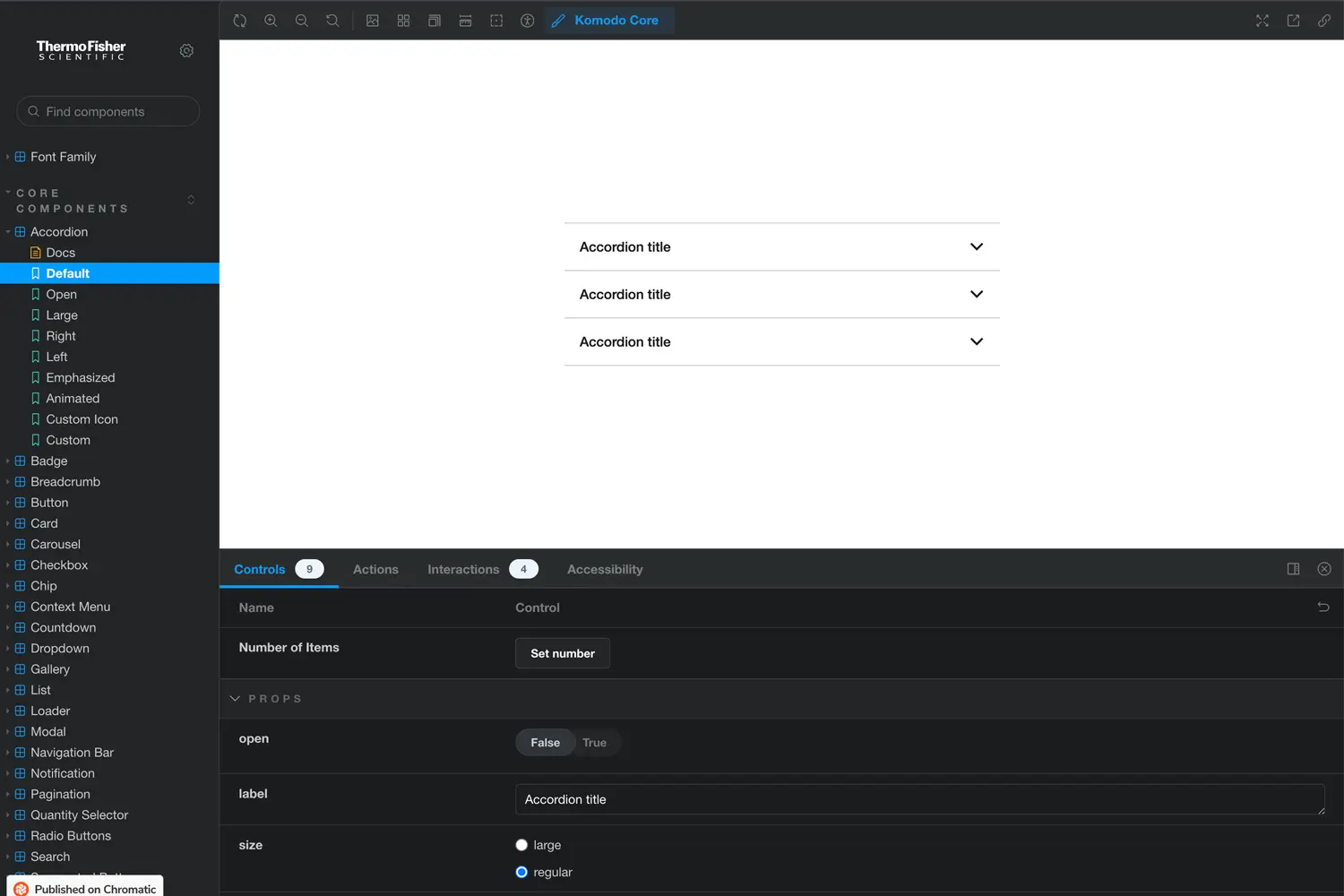Expand the first Accordion title item
This screenshot has height=896, width=1344.
[x=781, y=247]
